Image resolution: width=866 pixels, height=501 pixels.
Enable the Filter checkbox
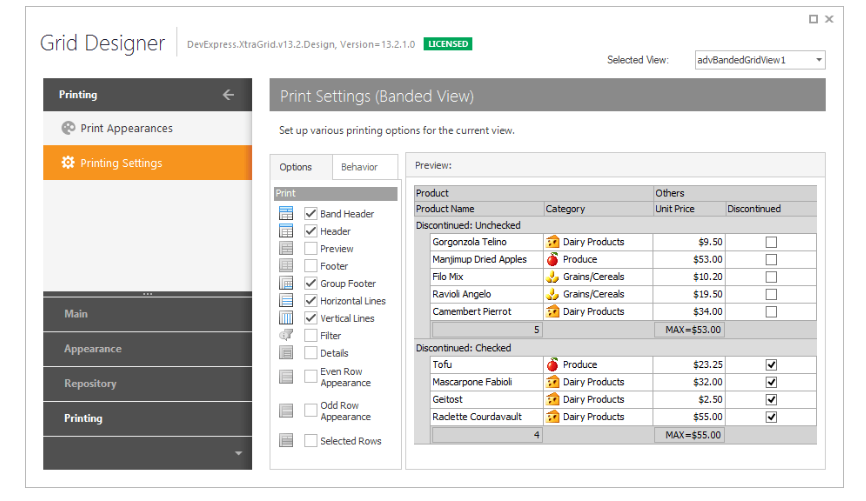(x=311, y=335)
